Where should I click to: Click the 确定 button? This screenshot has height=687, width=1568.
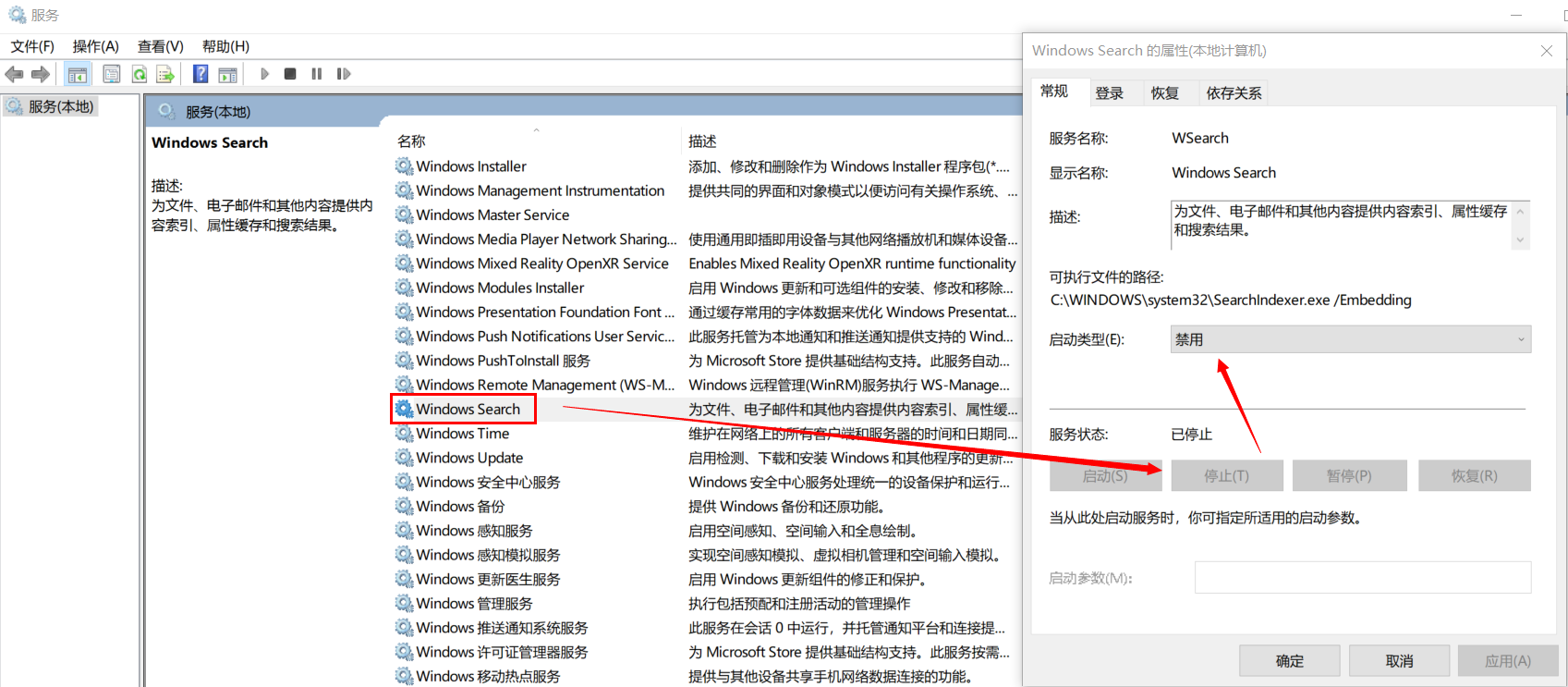point(1290,661)
